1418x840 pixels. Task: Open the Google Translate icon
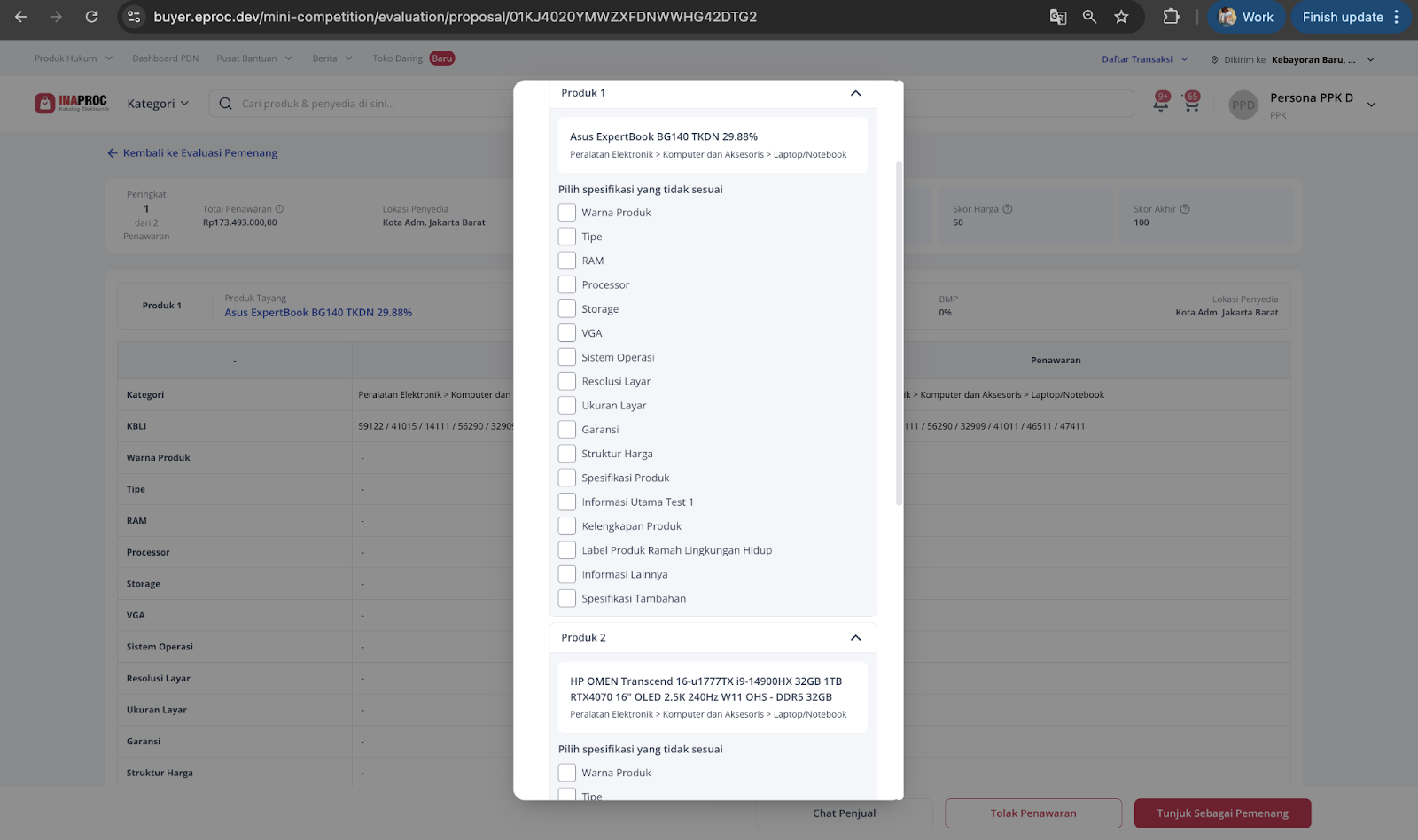point(1057,17)
